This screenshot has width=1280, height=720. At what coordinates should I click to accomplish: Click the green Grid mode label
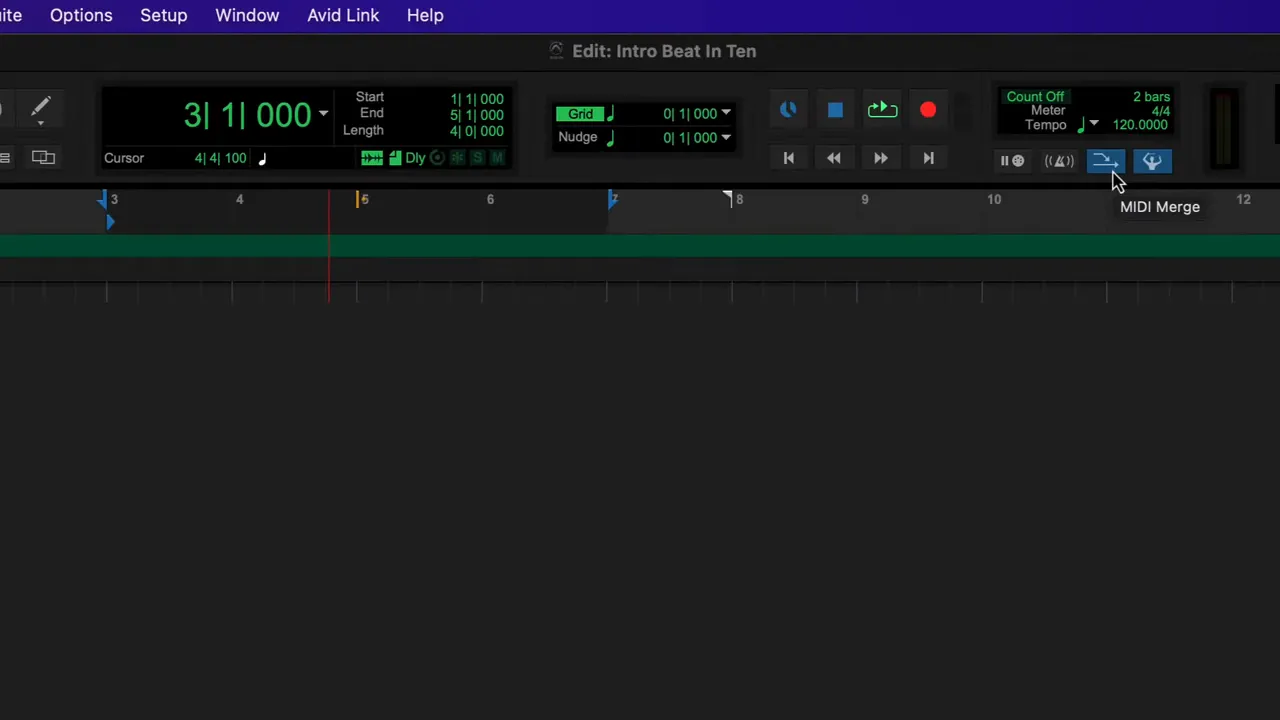pos(580,114)
